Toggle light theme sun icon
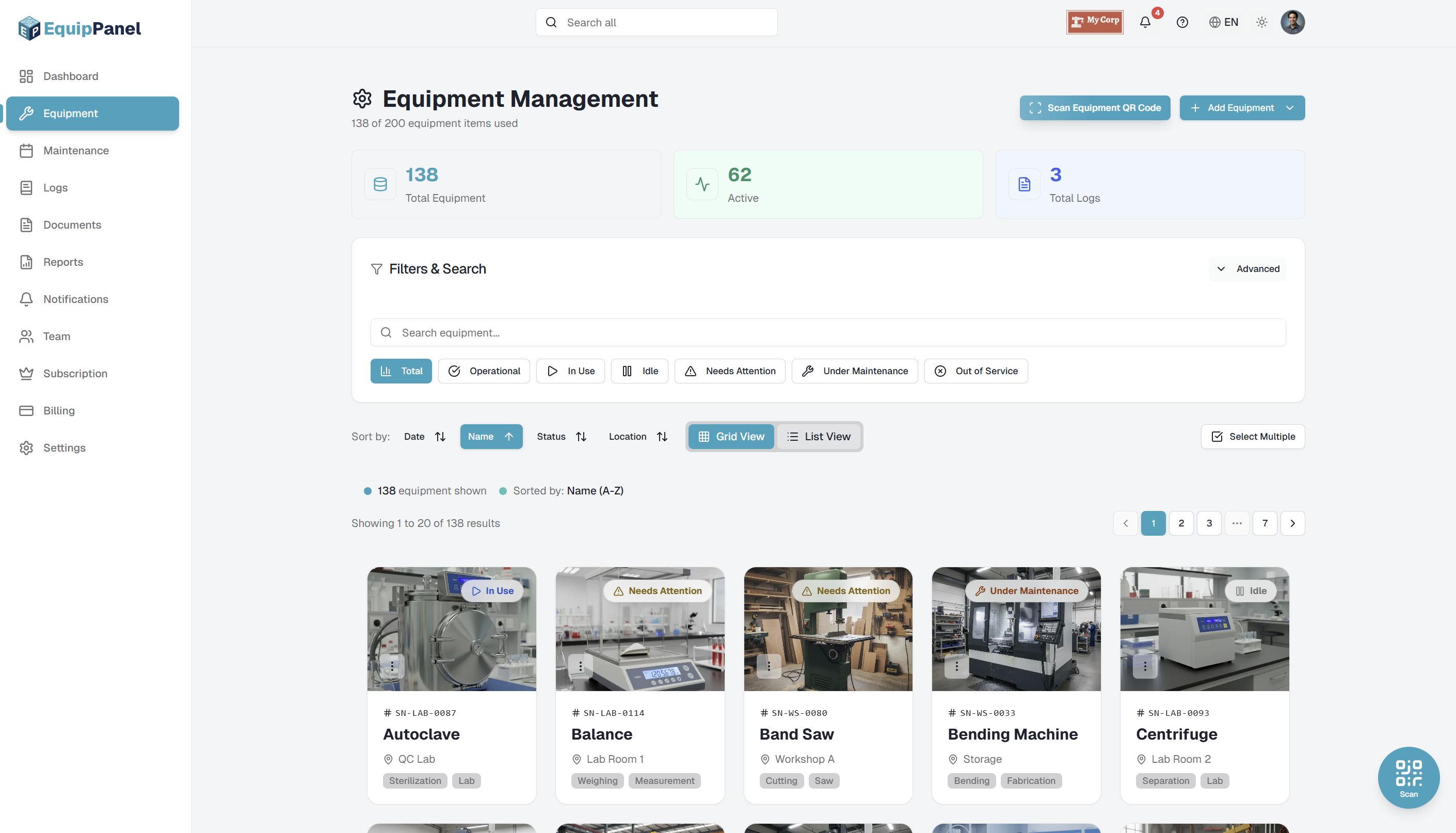Image resolution: width=1456 pixels, height=833 pixels. 1261,22
